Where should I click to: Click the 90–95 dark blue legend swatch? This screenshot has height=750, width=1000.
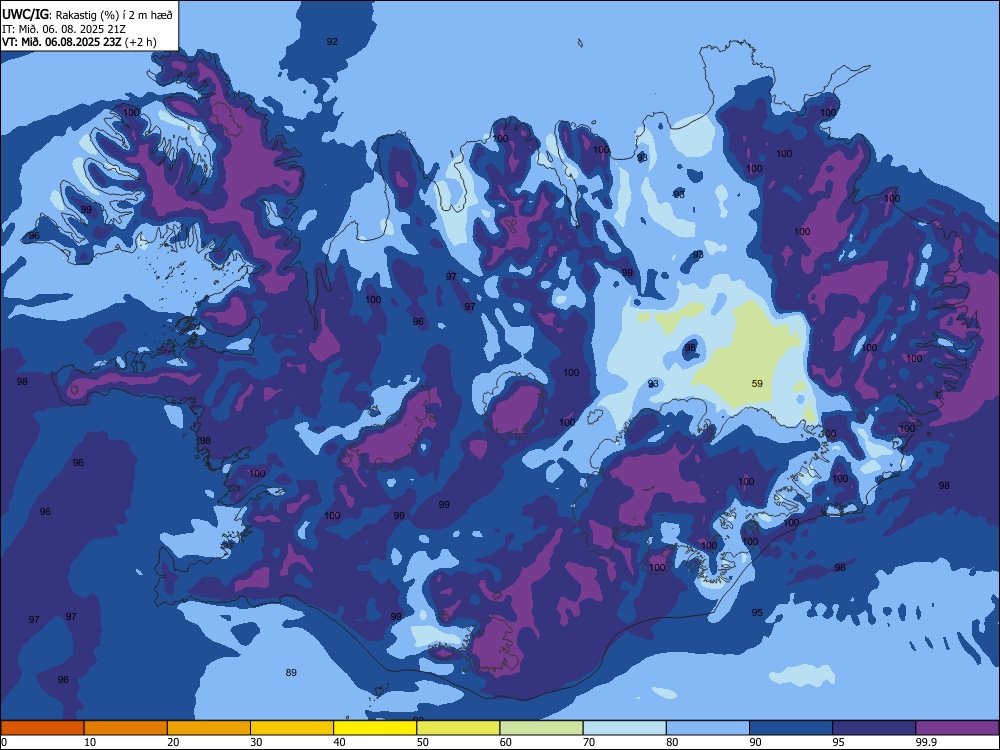pos(791,728)
